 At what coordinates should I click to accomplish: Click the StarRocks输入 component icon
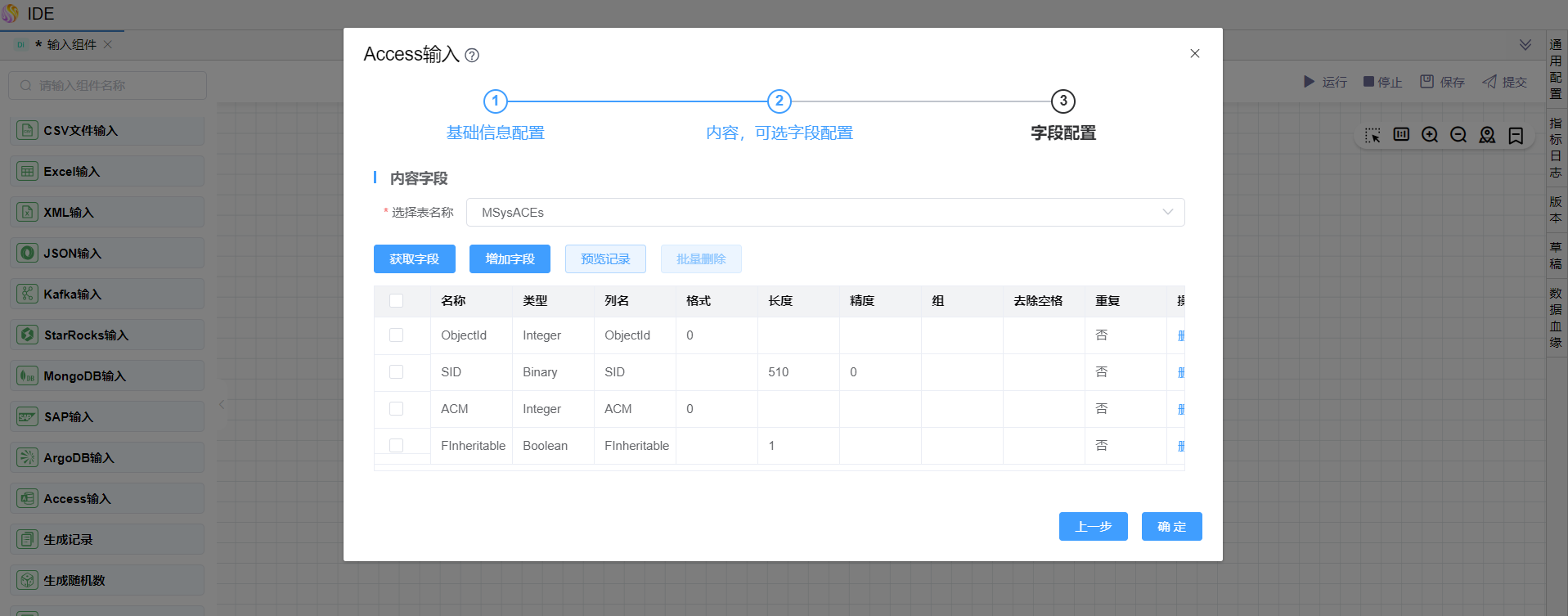tap(28, 335)
